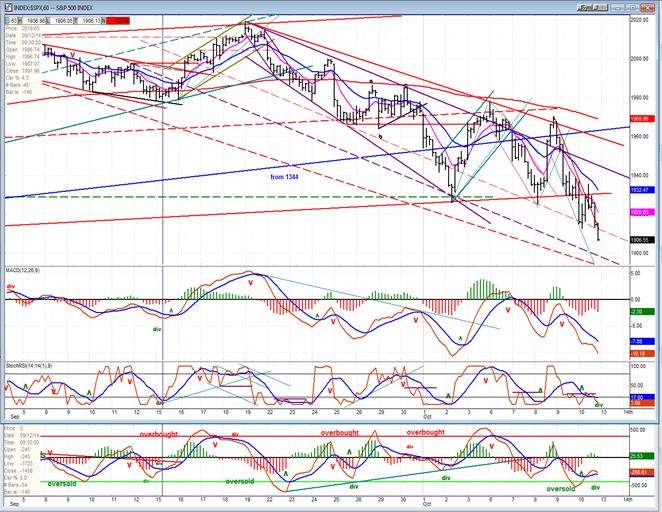This screenshot has width=662, height=512.
Task: Click the red net change -22.08 field
Action: (117, 21)
